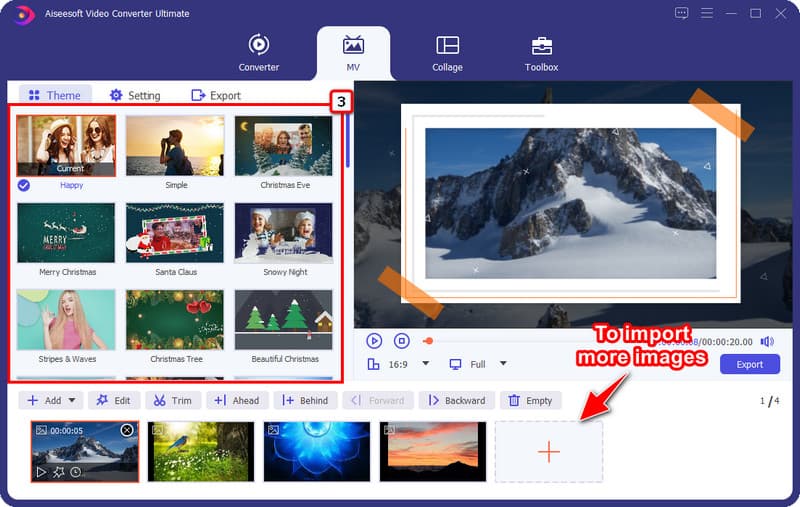This screenshot has height=507, width=800.
Task: Switch to the Setting tab
Action: pos(134,95)
